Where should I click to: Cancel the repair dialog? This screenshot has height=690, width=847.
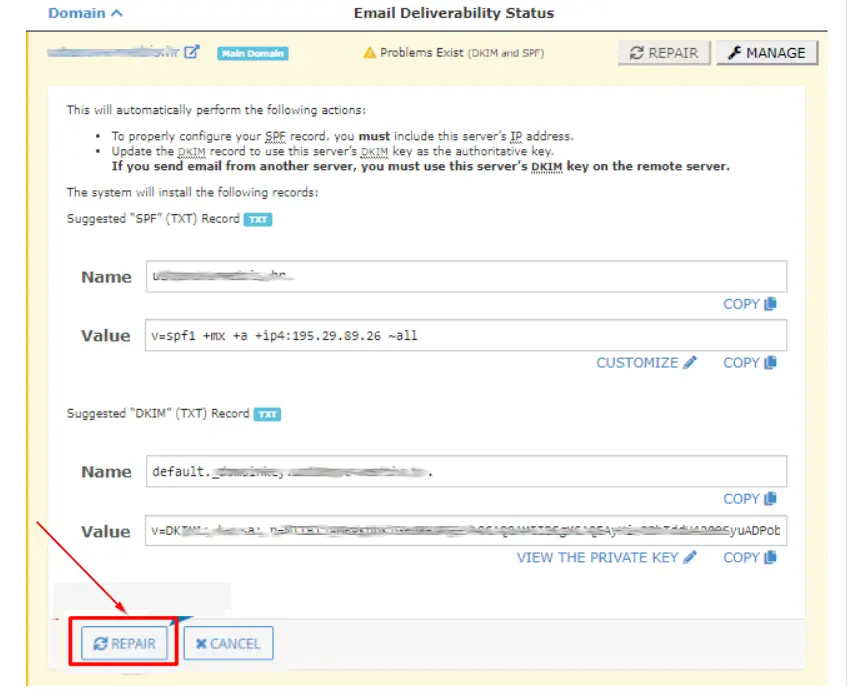tap(228, 644)
